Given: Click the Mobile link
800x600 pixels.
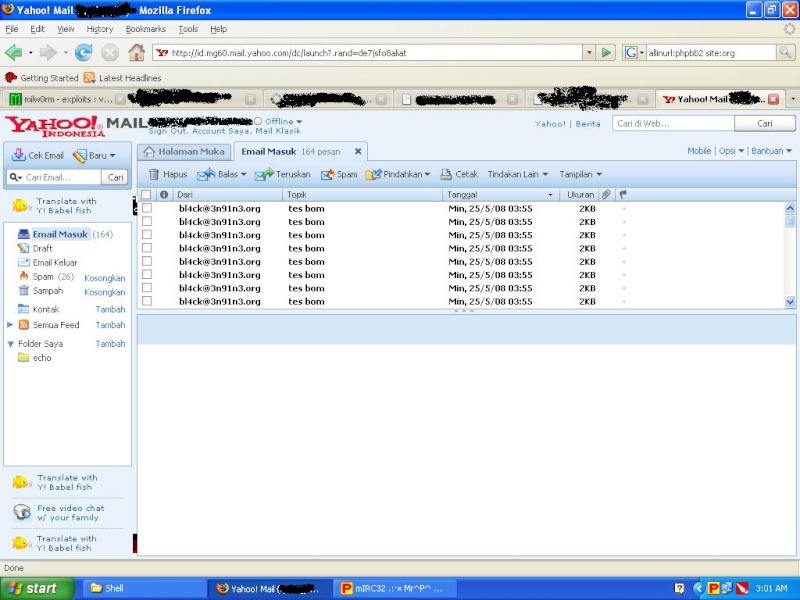Looking at the screenshot, I should pos(699,151).
